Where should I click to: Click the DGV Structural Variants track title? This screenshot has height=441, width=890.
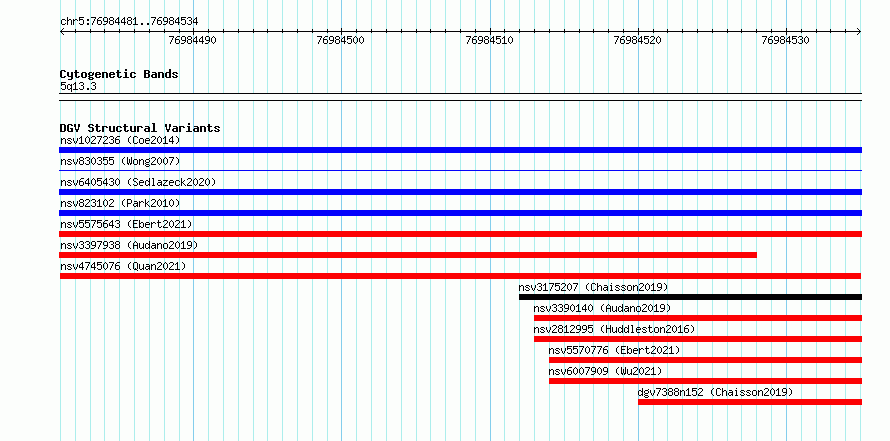(x=140, y=128)
